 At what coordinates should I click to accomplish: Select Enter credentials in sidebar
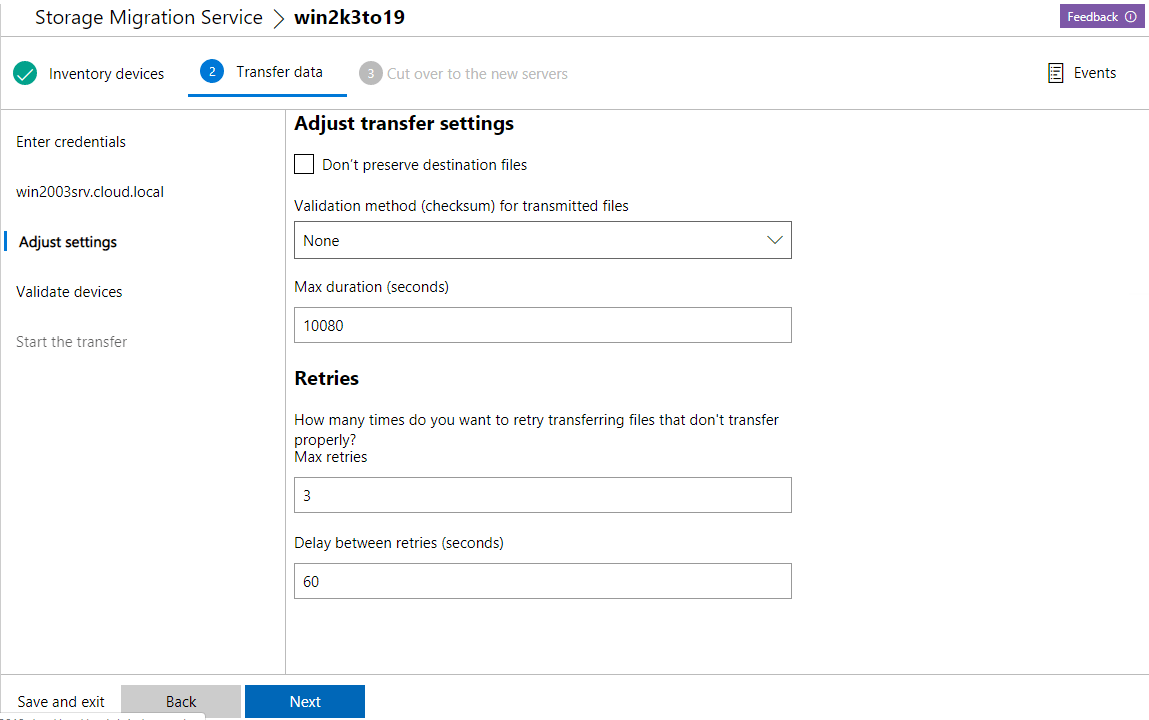click(71, 142)
